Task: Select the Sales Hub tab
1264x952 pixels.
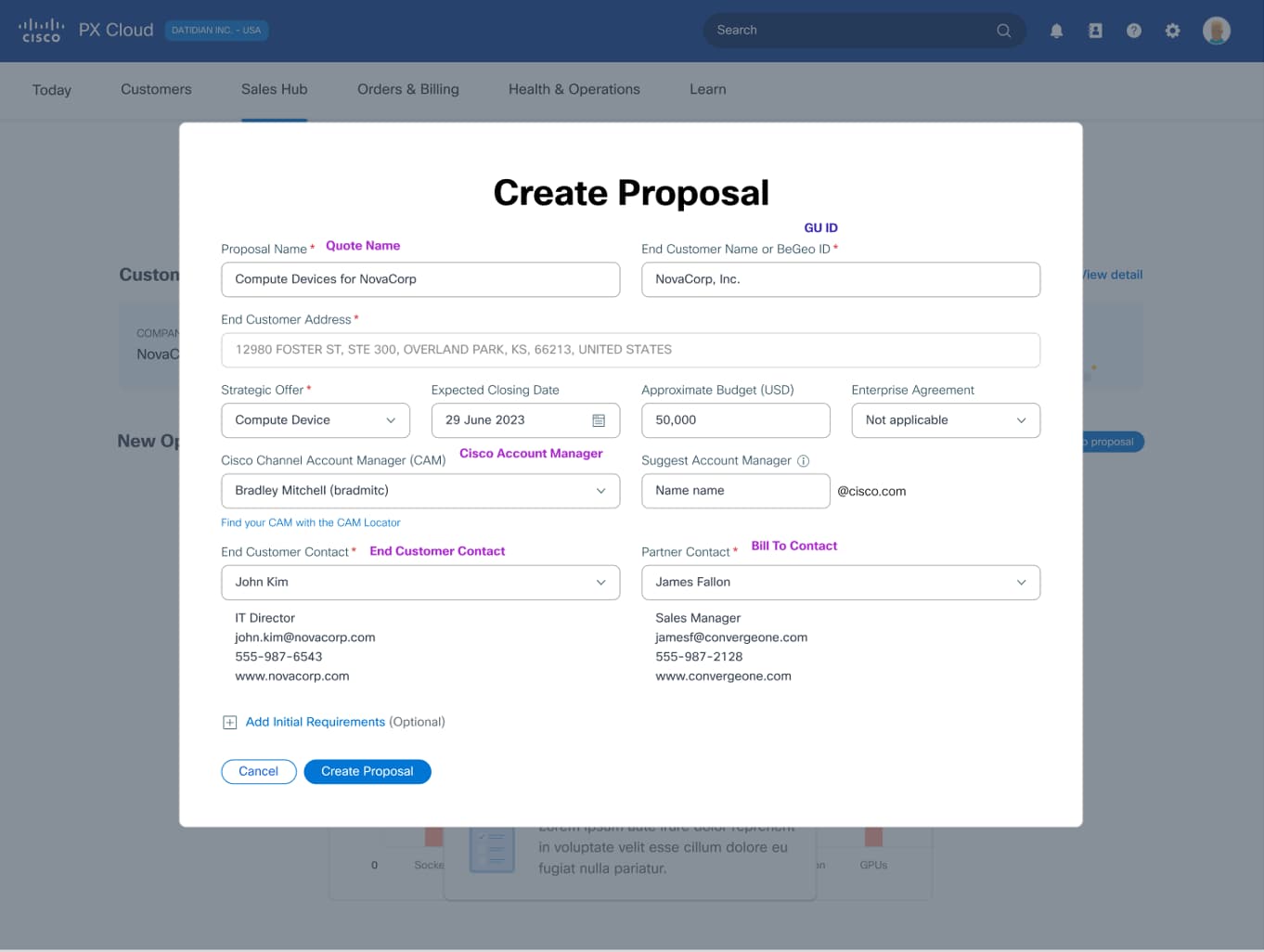Action: (274, 89)
